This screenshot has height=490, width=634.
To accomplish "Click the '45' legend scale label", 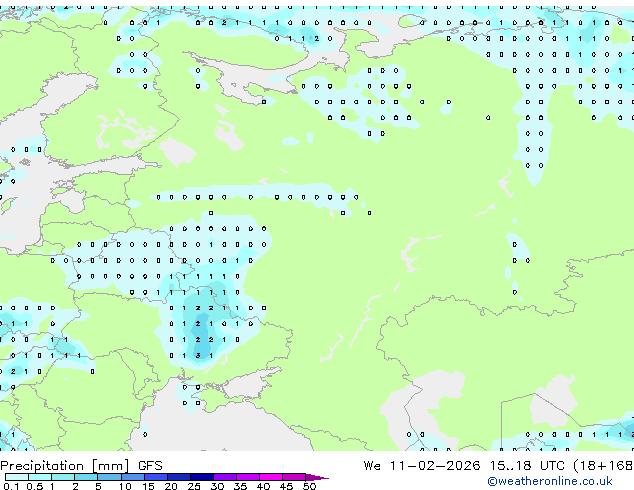I will [x=286, y=486].
